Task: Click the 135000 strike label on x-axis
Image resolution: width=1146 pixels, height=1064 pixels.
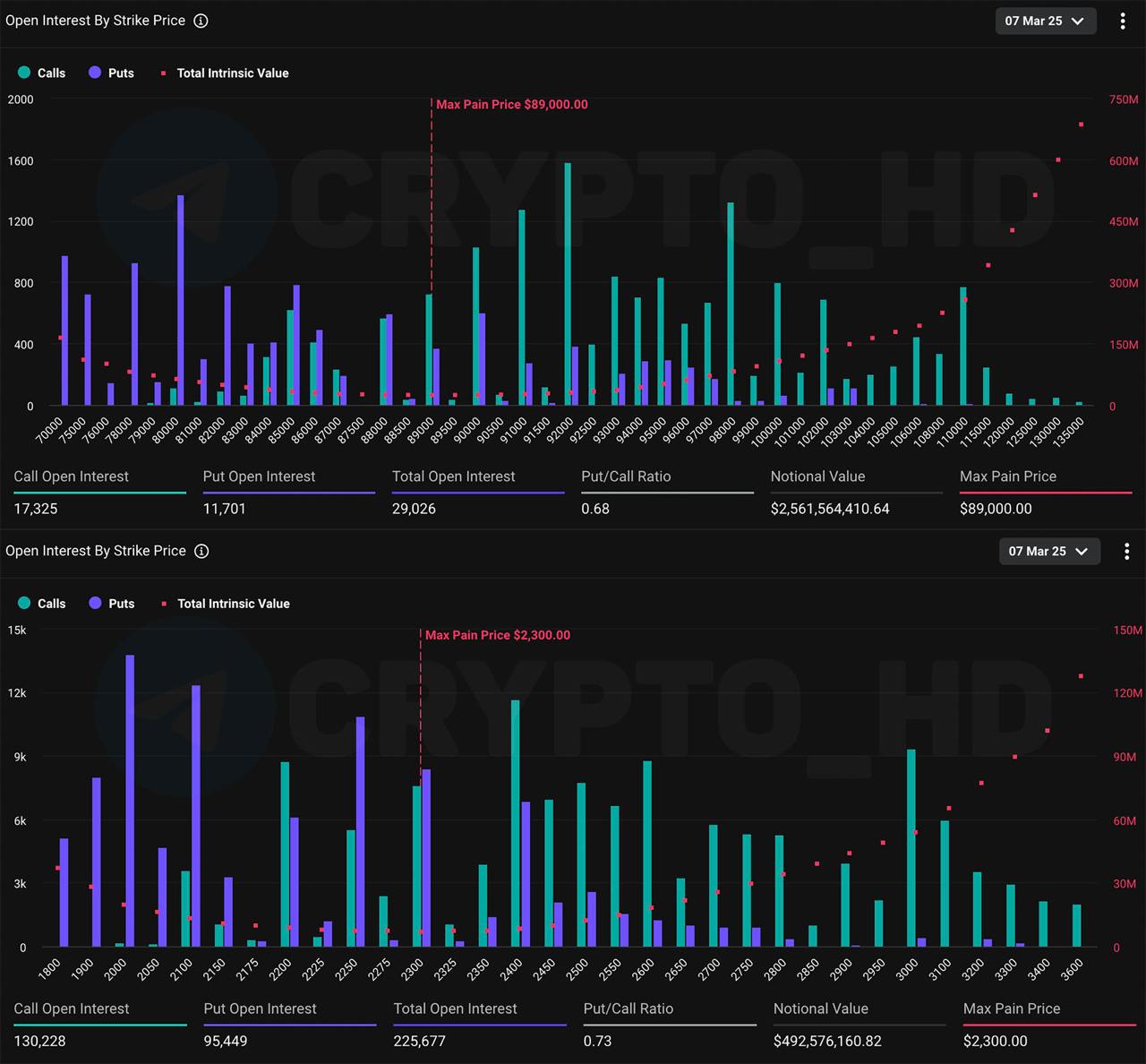Action: click(x=1068, y=432)
